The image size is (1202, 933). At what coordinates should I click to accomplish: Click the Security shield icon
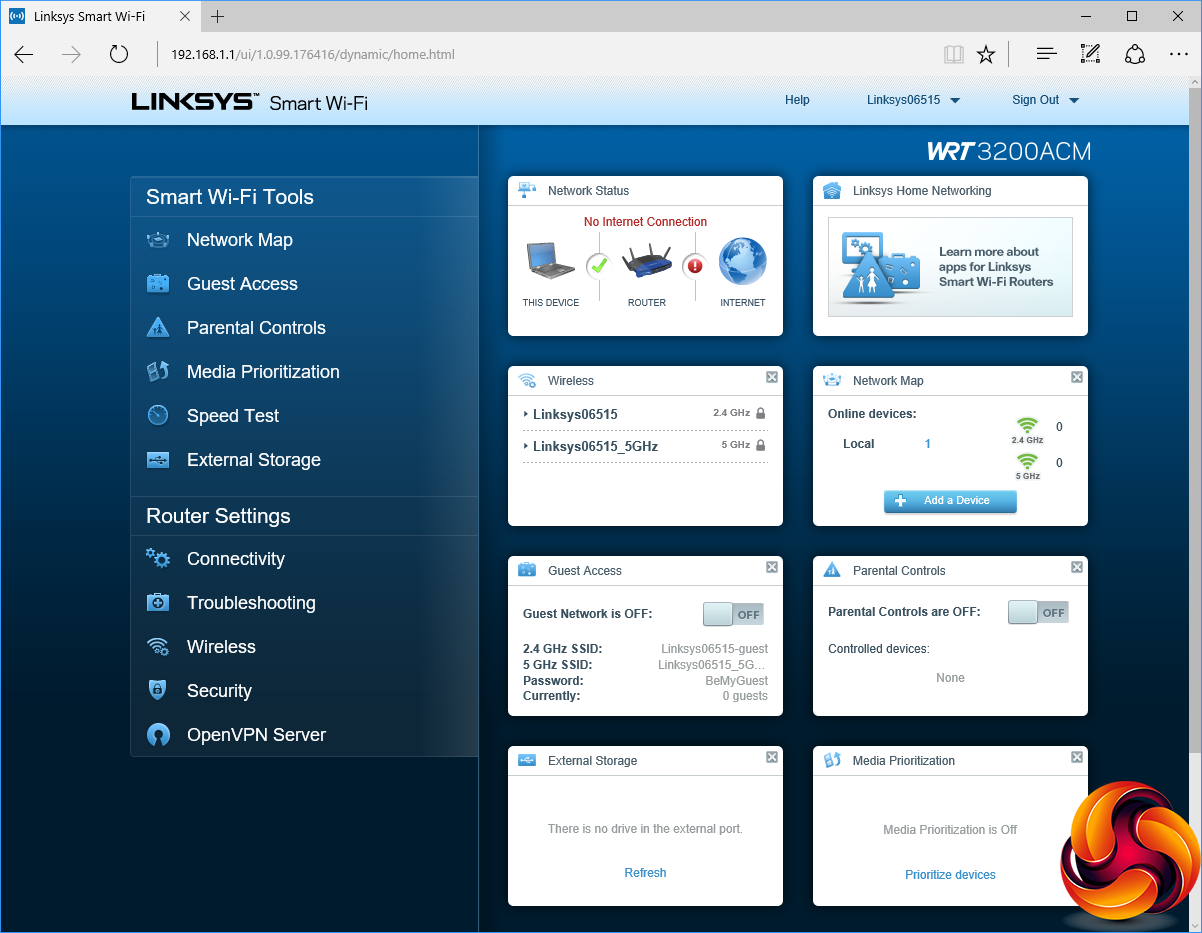click(x=158, y=691)
